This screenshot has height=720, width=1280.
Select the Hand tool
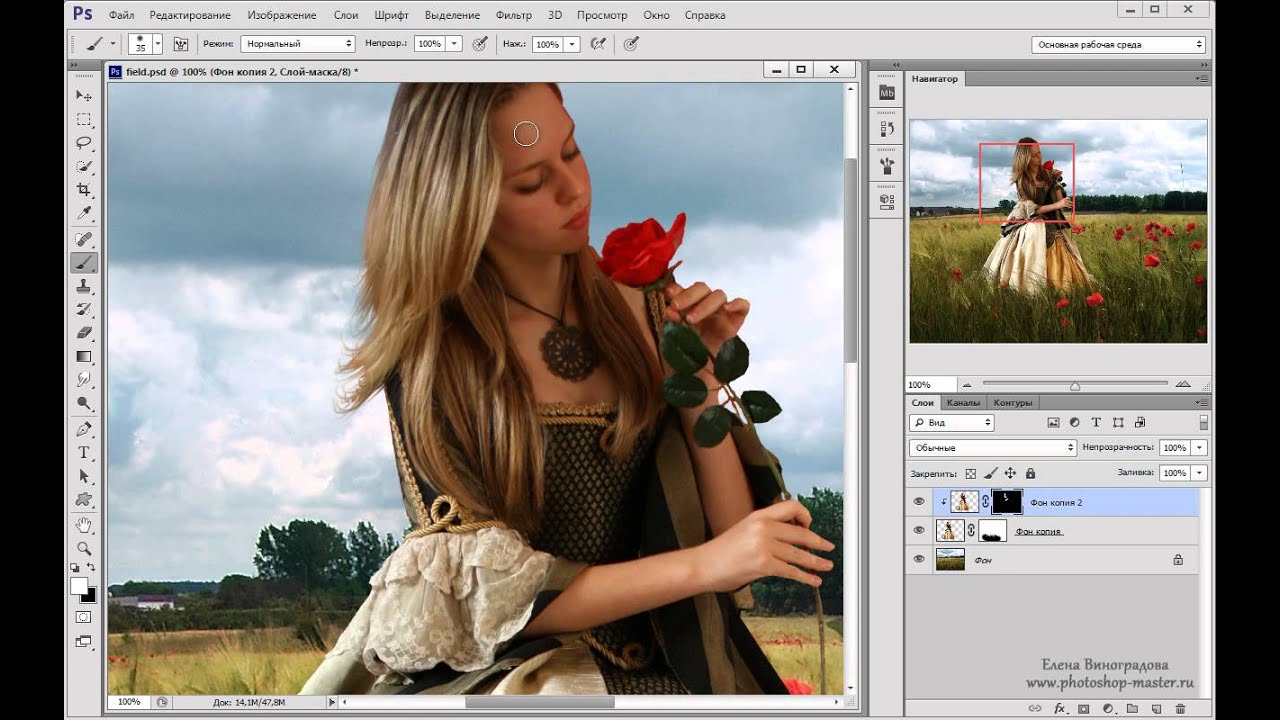point(84,525)
